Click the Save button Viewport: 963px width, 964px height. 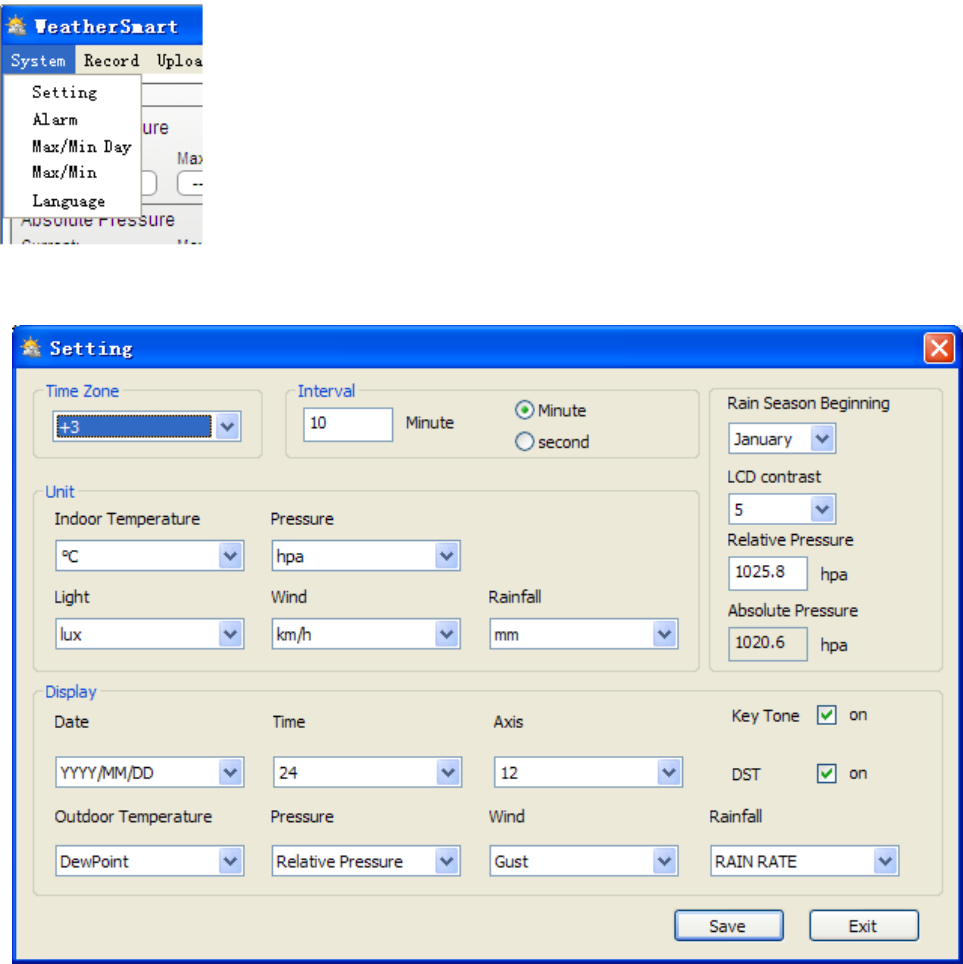point(729,925)
